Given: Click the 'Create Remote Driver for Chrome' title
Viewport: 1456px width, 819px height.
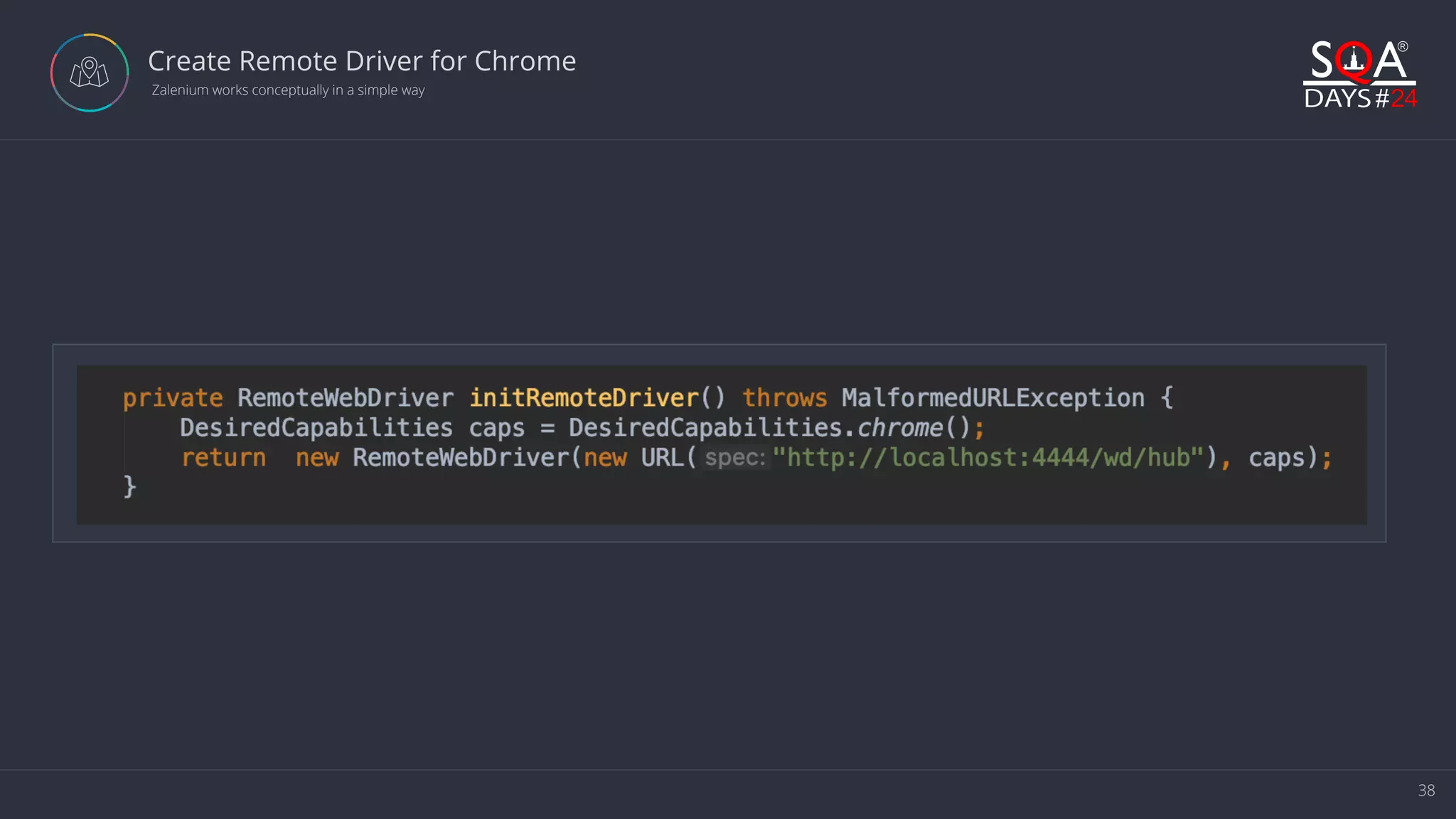Looking at the screenshot, I should pos(362,61).
